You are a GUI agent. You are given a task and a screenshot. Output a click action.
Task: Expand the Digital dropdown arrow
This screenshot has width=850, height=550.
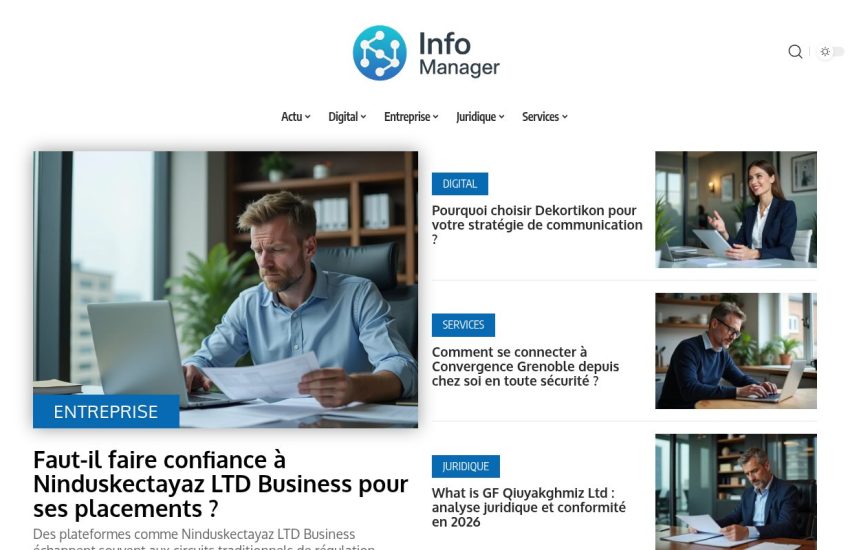pyautogui.click(x=364, y=117)
